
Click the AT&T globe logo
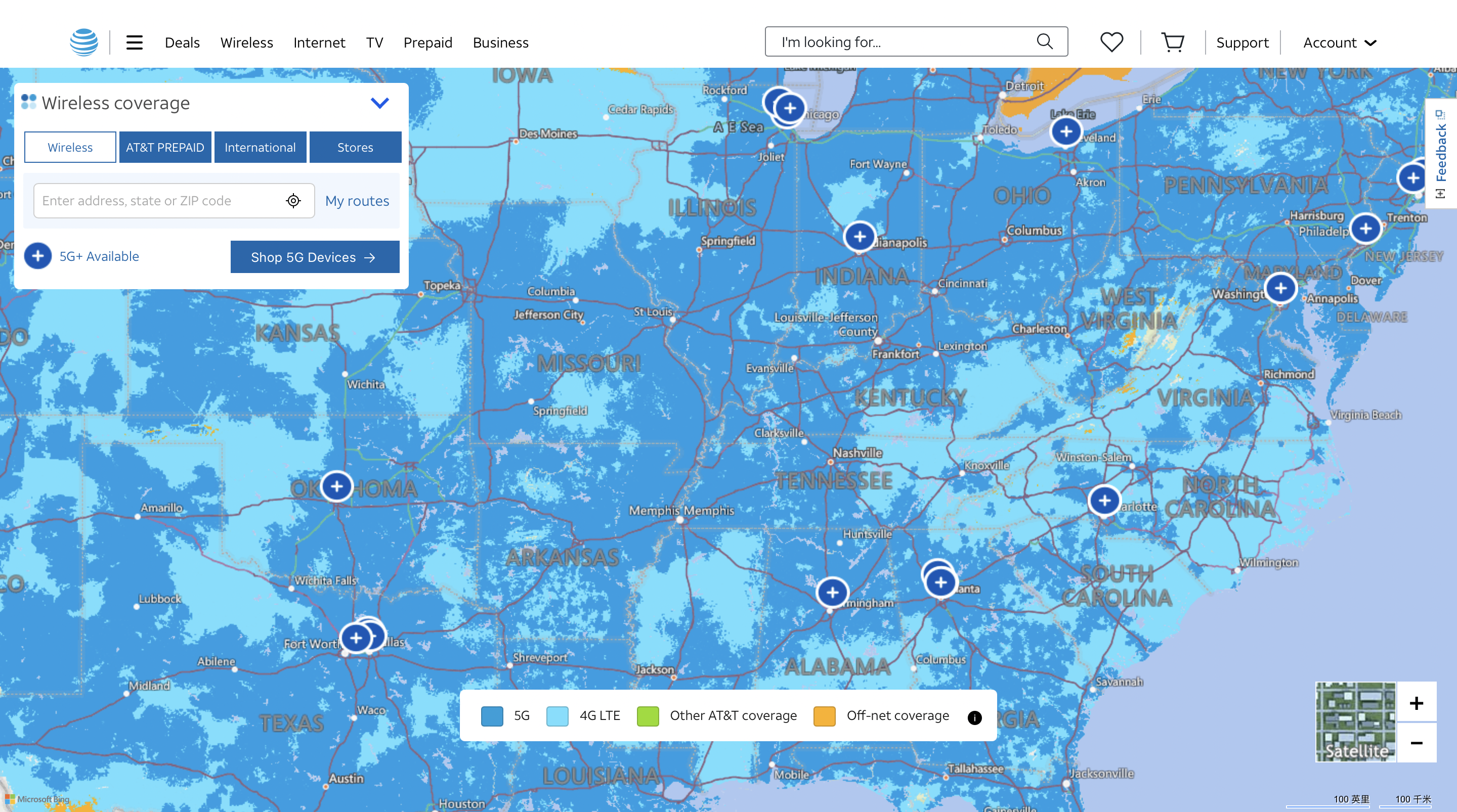click(x=83, y=42)
